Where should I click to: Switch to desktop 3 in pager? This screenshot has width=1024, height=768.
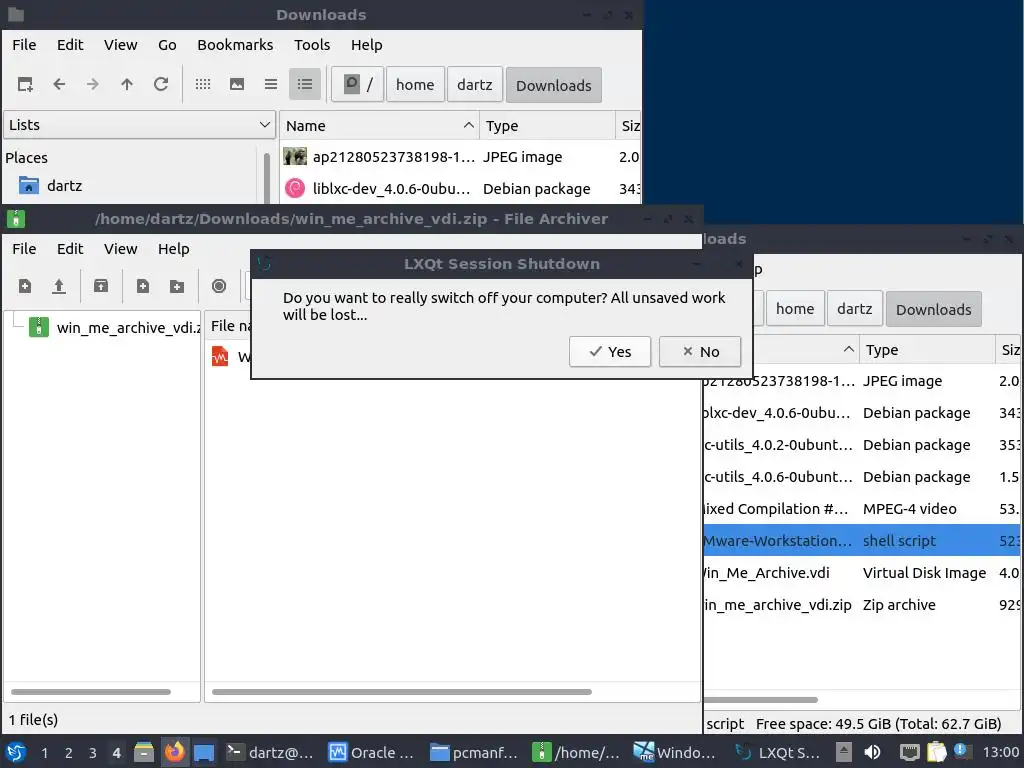click(x=92, y=753)
